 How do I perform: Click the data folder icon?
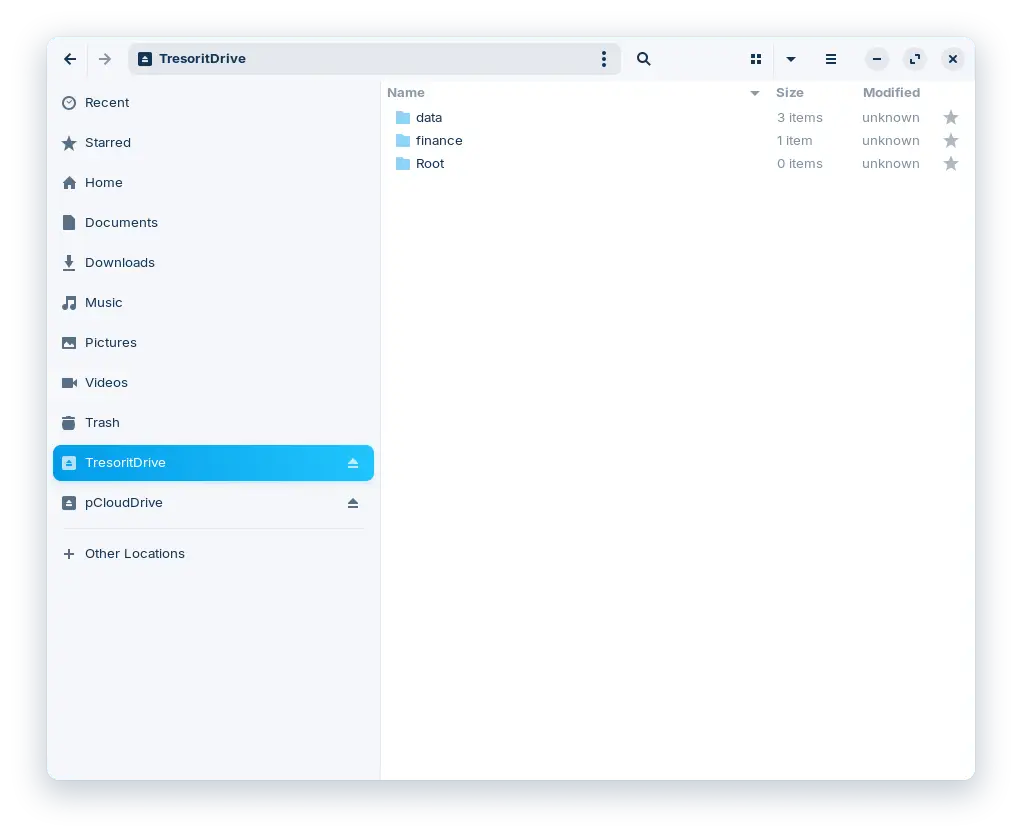(403, 118)
